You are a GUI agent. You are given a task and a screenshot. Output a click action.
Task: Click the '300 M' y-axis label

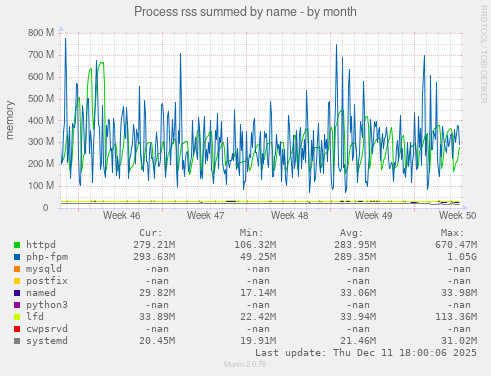[41, 142]
